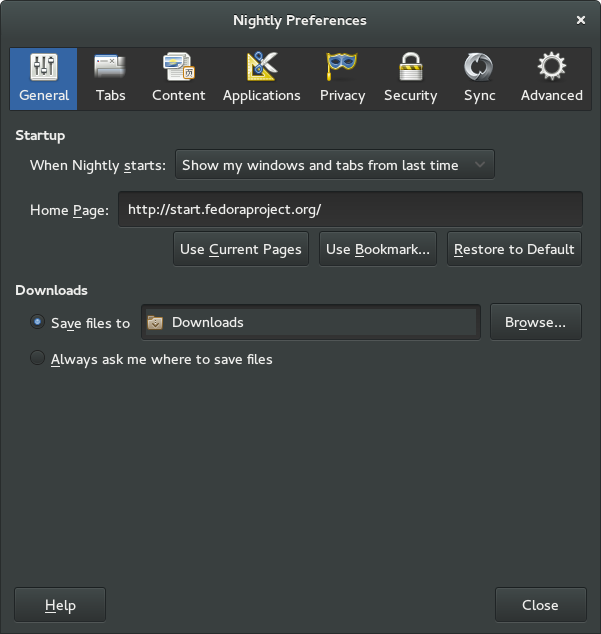Click the 'Downloads' section heading
The height and width of the screenshot is (634, 601).
click(51, 290)
